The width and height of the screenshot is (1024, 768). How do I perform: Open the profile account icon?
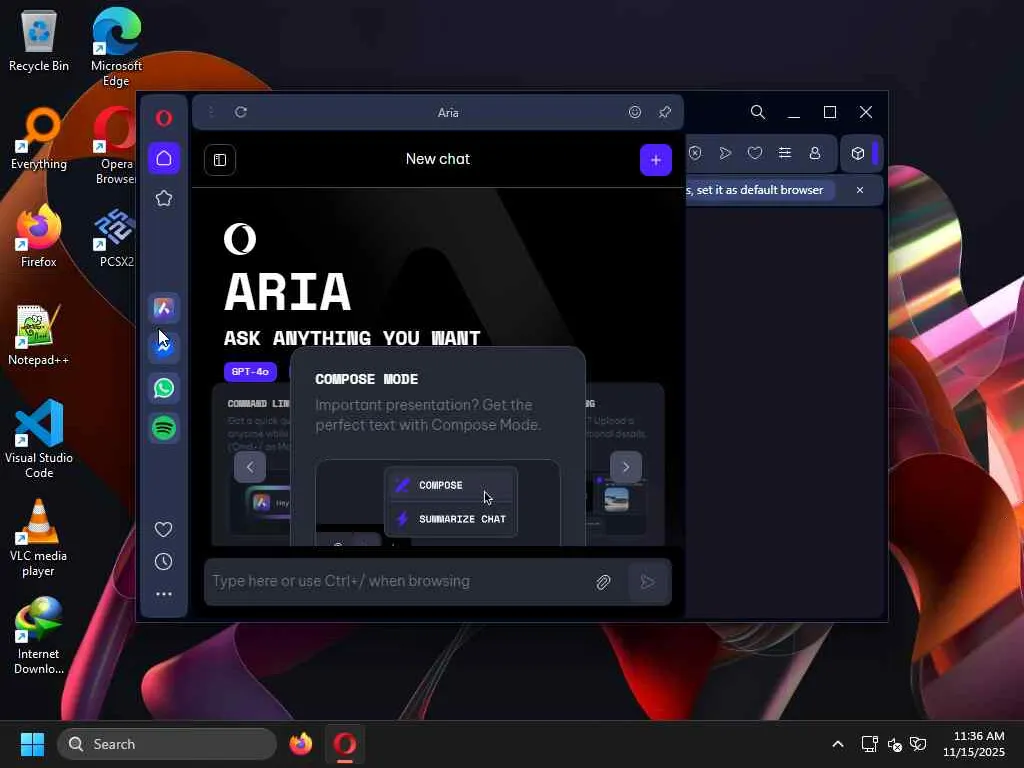coord(815,153)
